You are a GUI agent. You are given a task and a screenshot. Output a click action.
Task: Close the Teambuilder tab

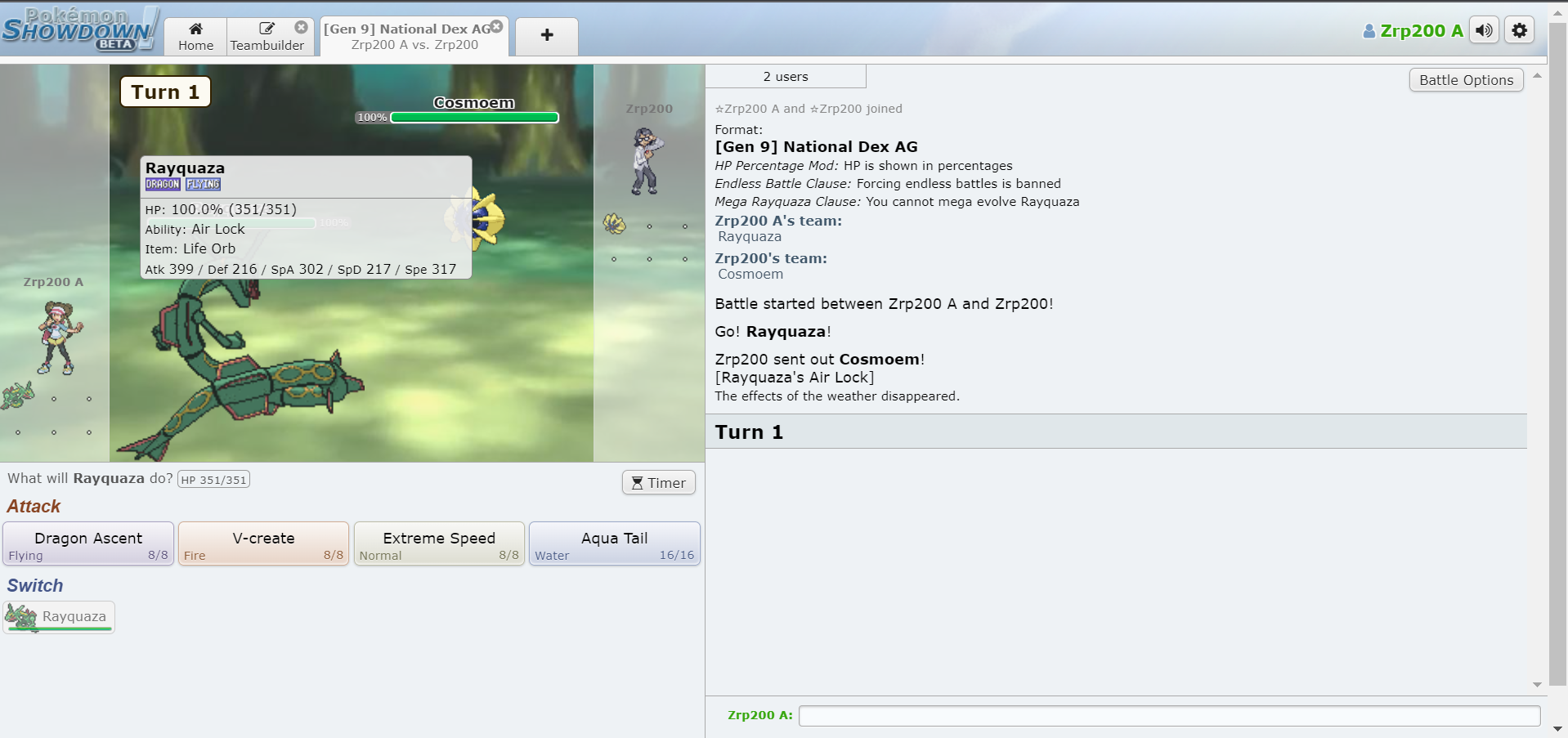pyautogui.click(x=301, y=27)
